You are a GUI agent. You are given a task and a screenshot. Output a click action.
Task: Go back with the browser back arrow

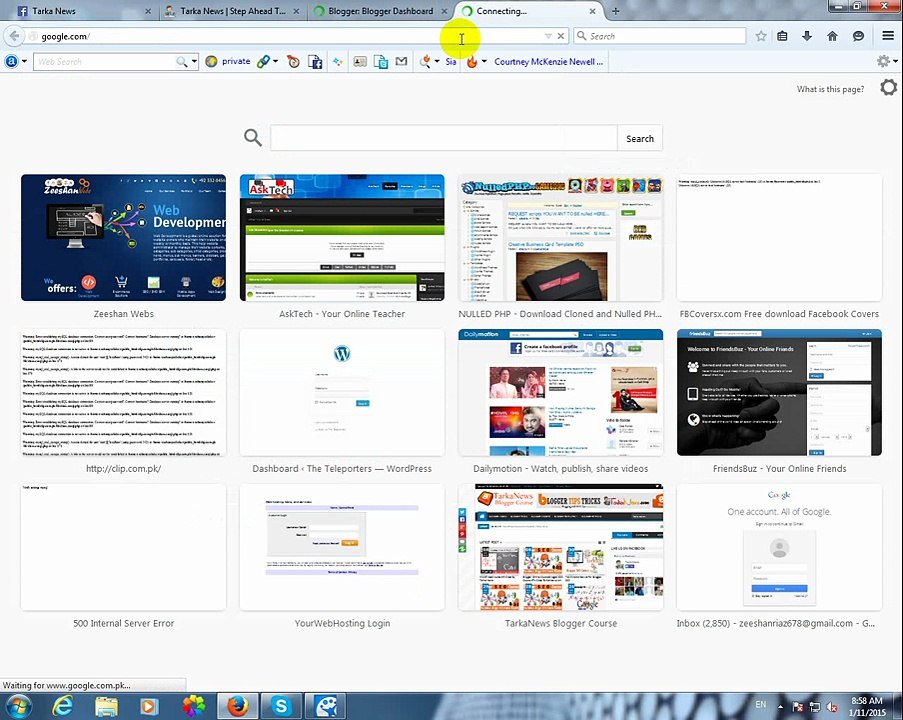coord(14,36)
